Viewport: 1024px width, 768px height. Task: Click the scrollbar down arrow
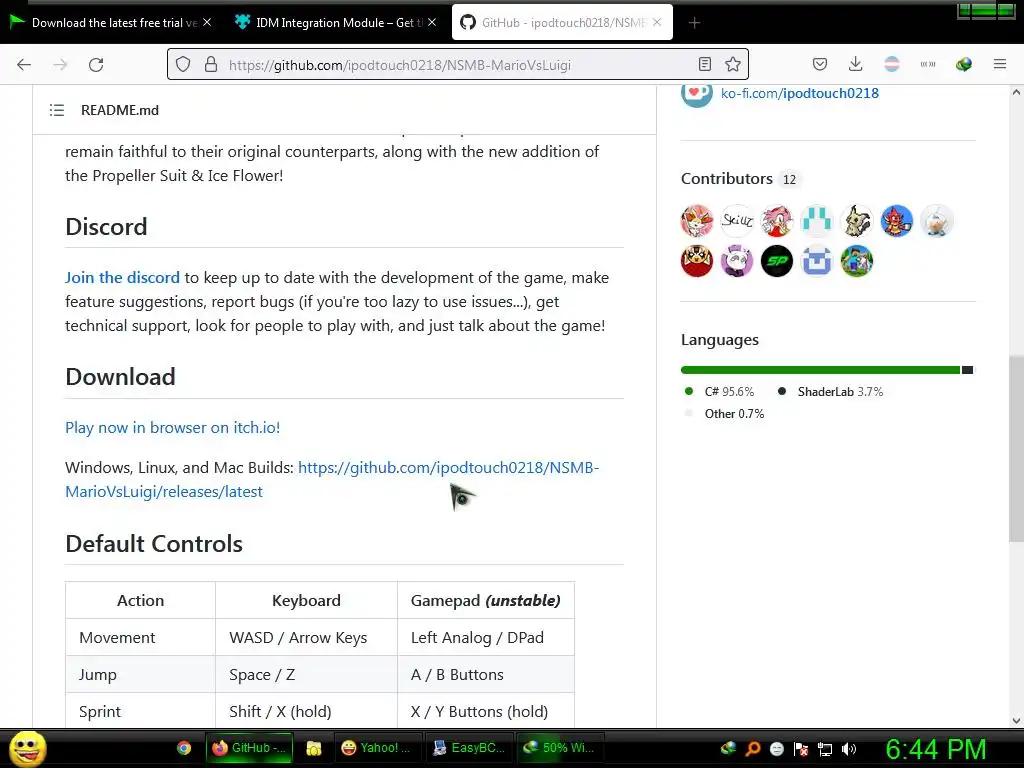[1016, 721]
